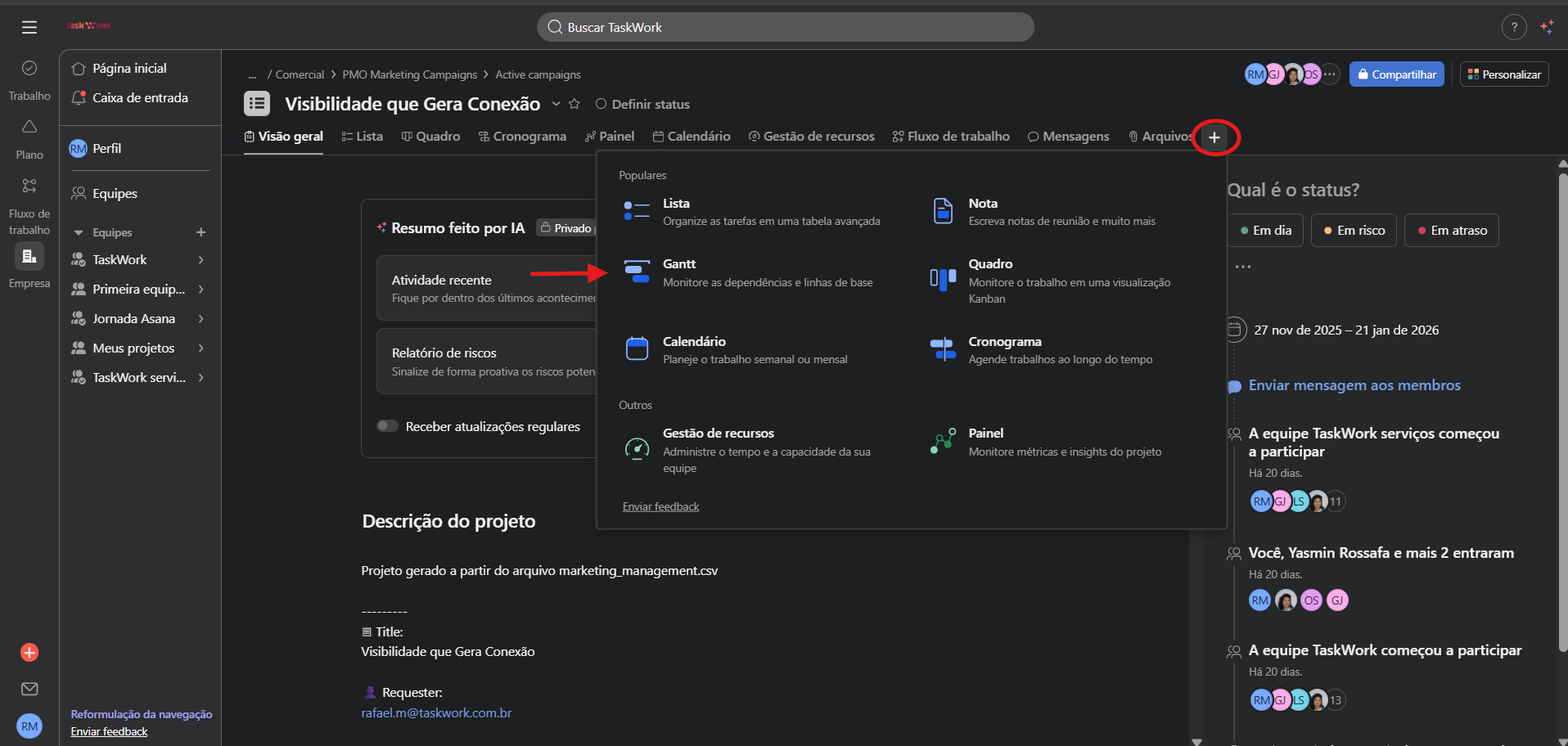Collapse the Equipes section in sidebar

point(79,233)
